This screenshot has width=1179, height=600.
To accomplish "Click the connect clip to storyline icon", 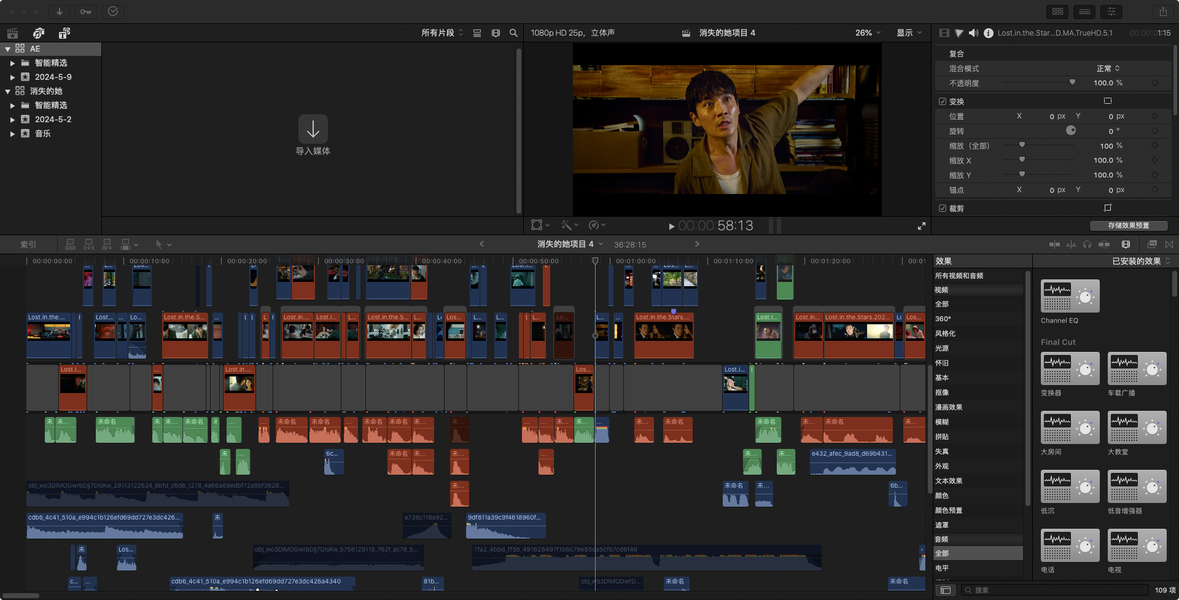I will 70,244.
